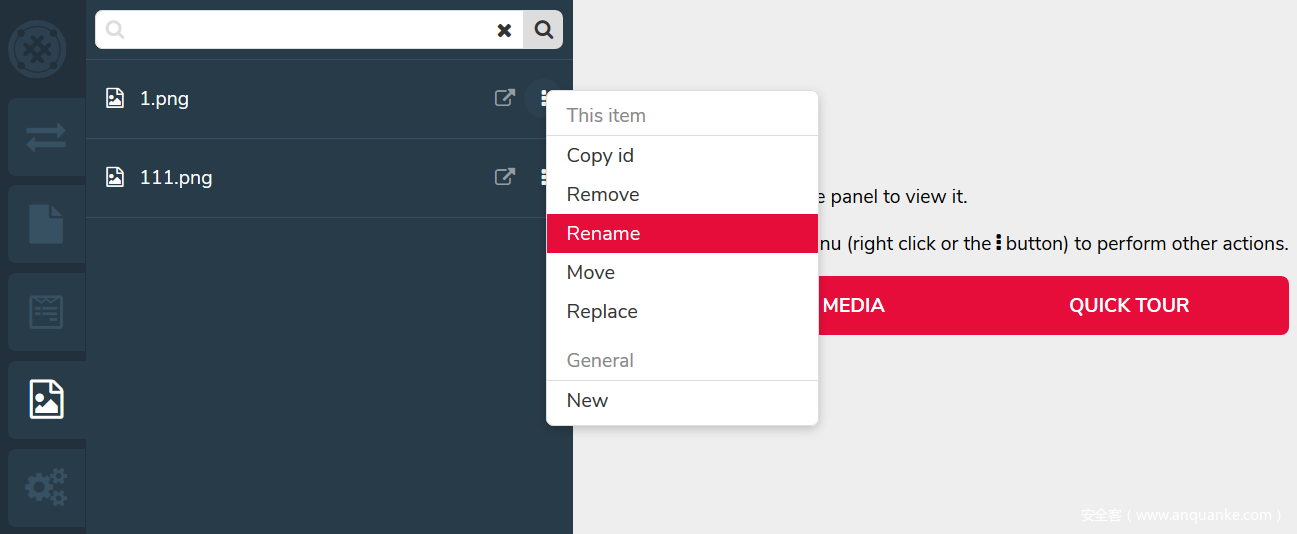Open 111.png external link icon
Image resolution: width=1297 pixels, height=534 pixels.
click(505, 177)
